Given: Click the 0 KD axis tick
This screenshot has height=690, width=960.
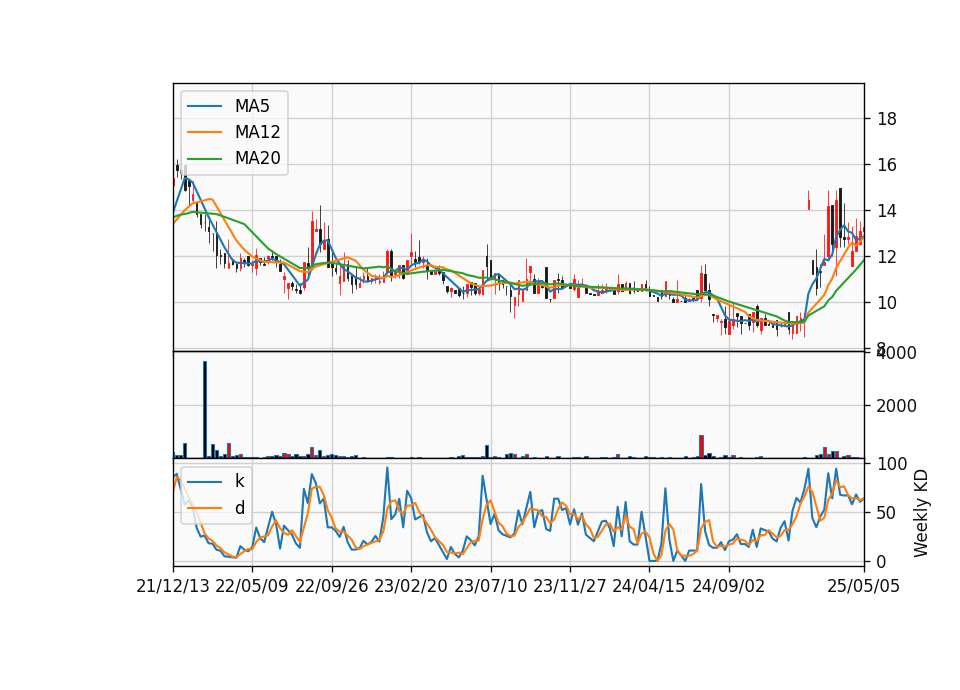Looking at the screenshot, I should click(882, 561).
